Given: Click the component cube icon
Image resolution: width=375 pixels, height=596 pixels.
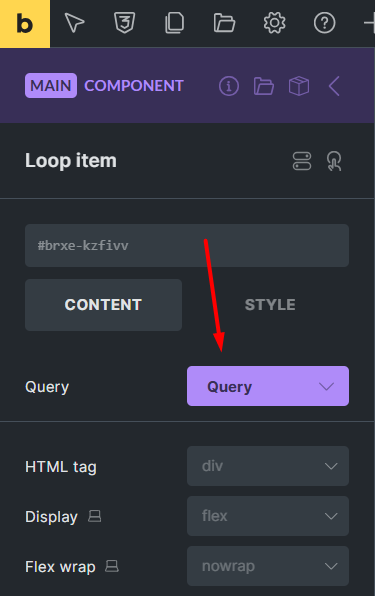Looking at the screenshot, I should coord(299,86).
